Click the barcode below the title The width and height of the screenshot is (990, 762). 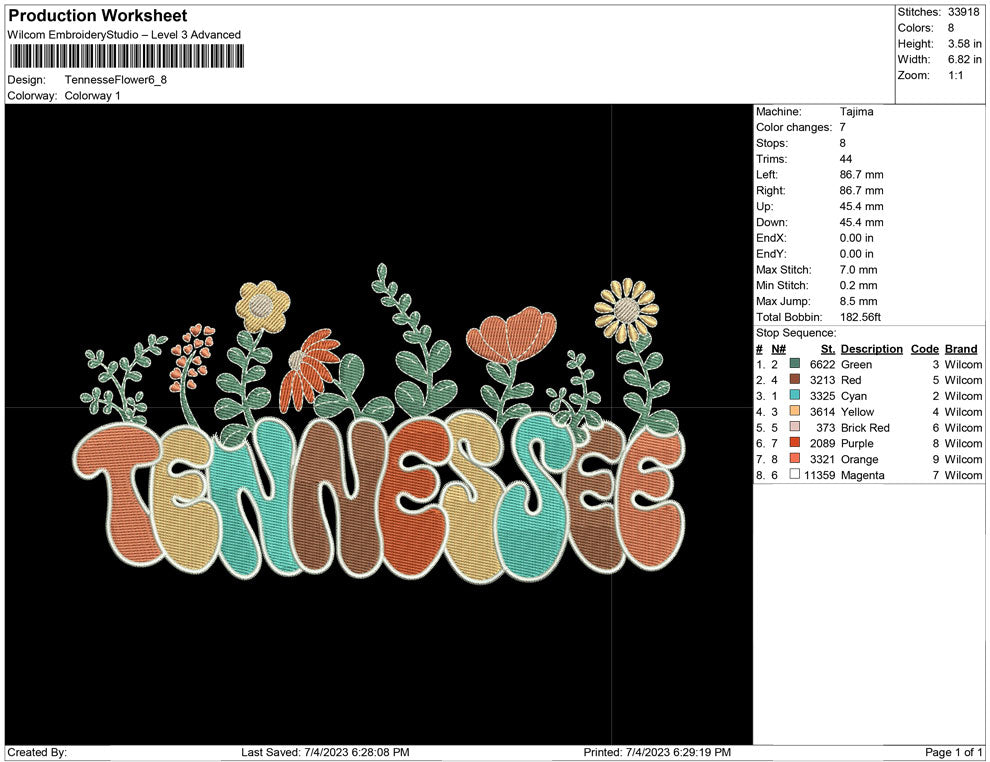click(124, 56)
